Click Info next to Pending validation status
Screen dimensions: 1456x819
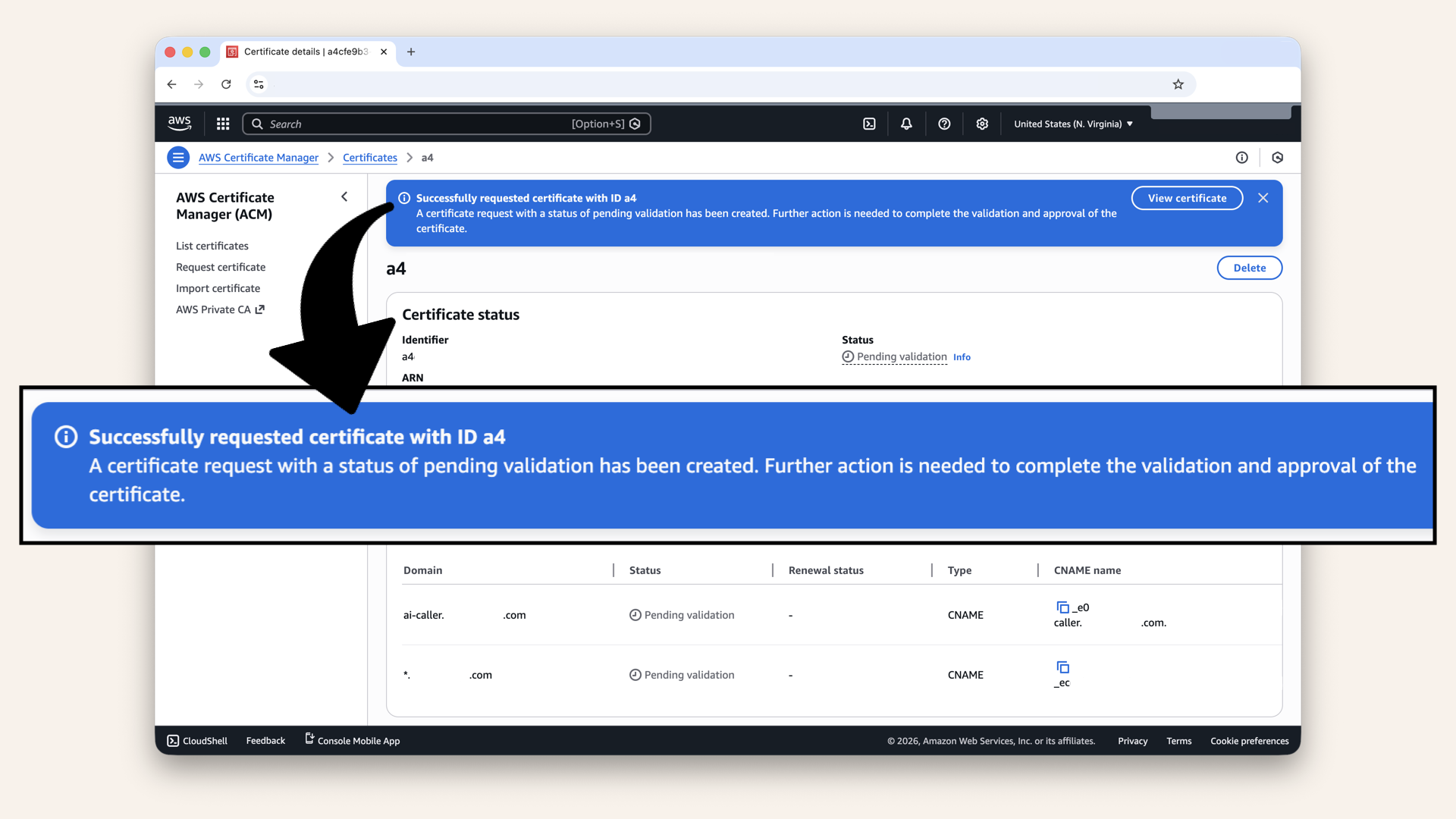pos(962,357)
